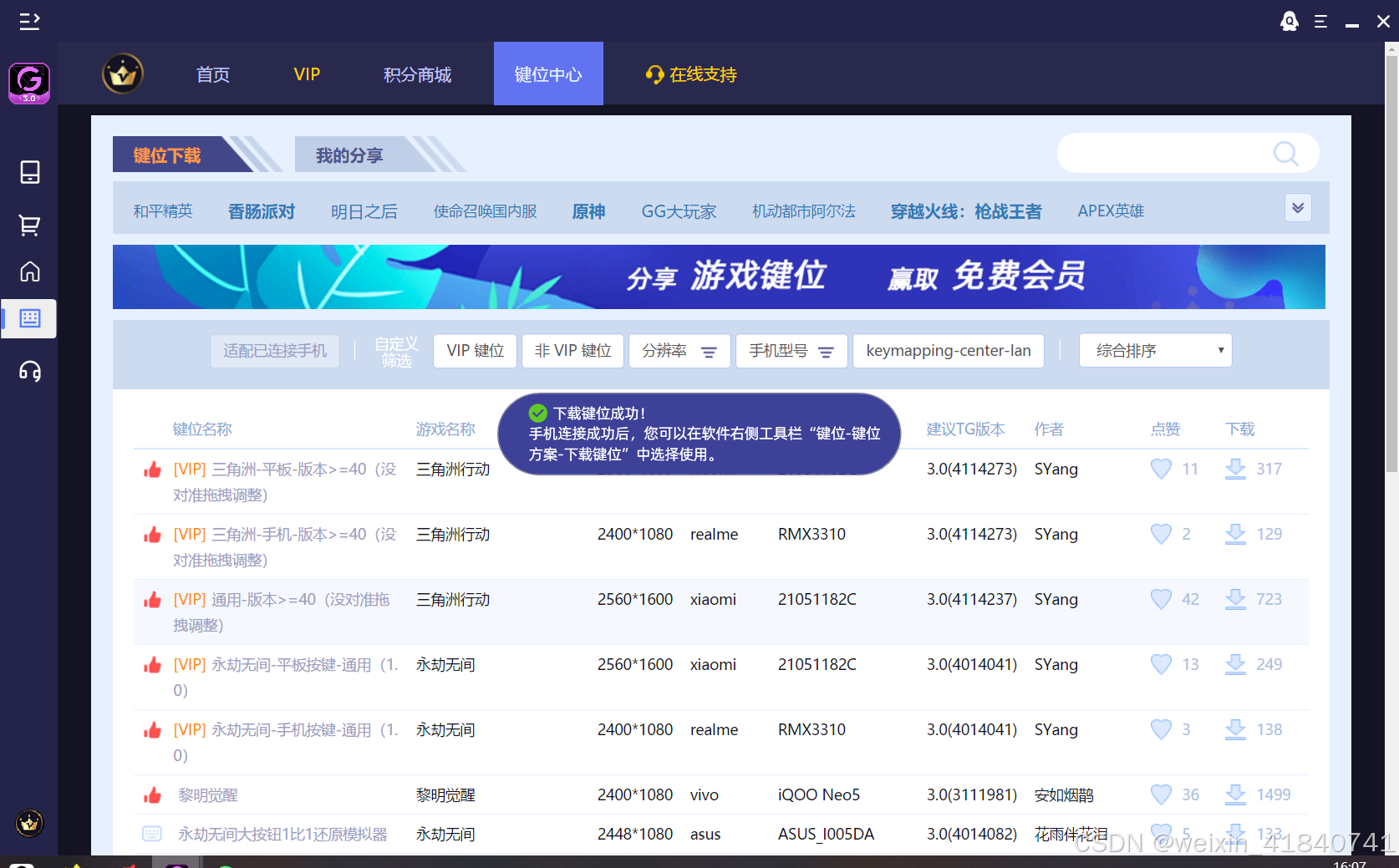This screenshot has height=868, width=1399.
Task: Filter by game 穿越火线：枪战王者
Action: tap(966, 211)
